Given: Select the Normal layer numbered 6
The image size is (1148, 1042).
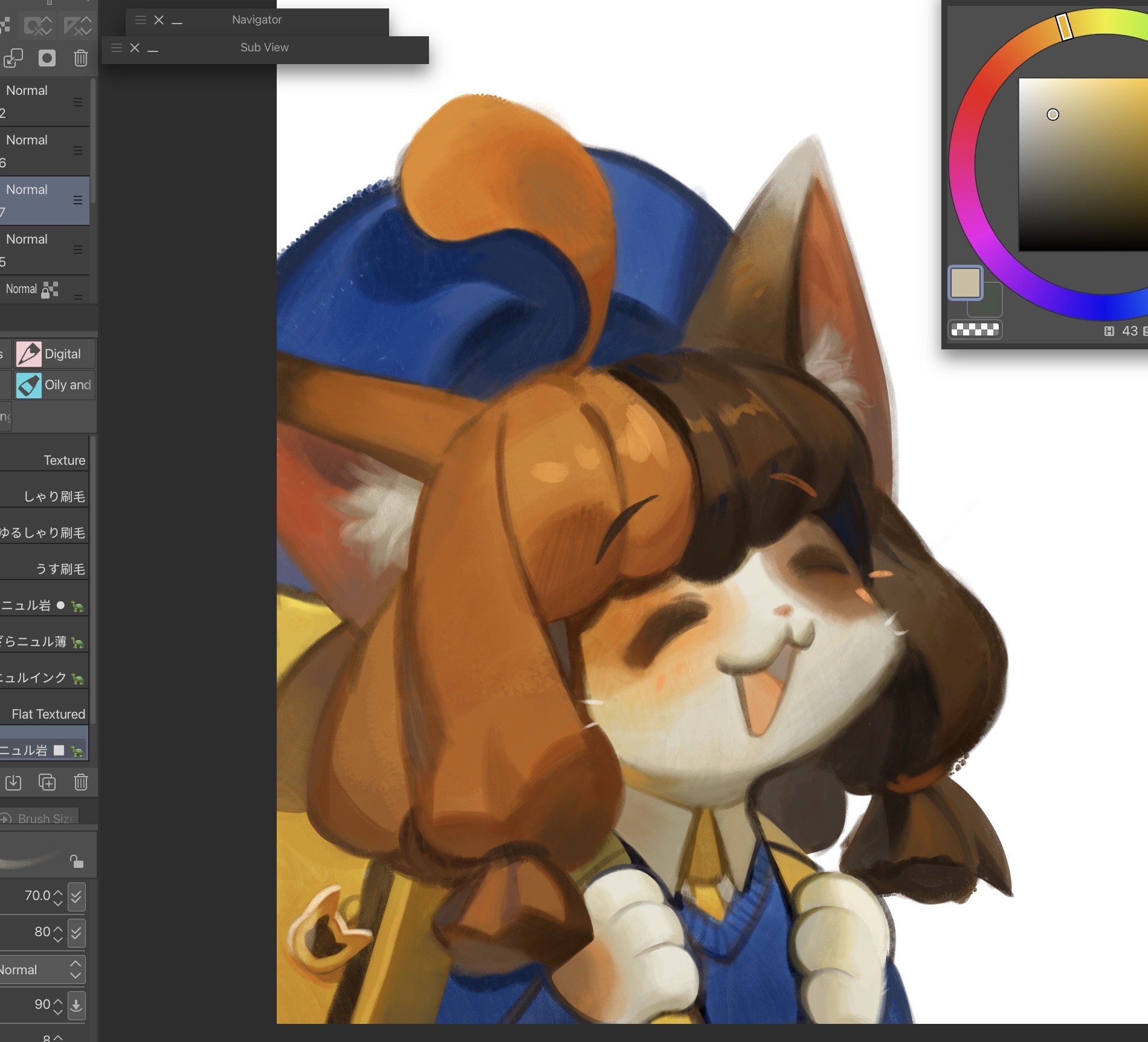Looking at the screenshot, I should click(x=42, y=151).
